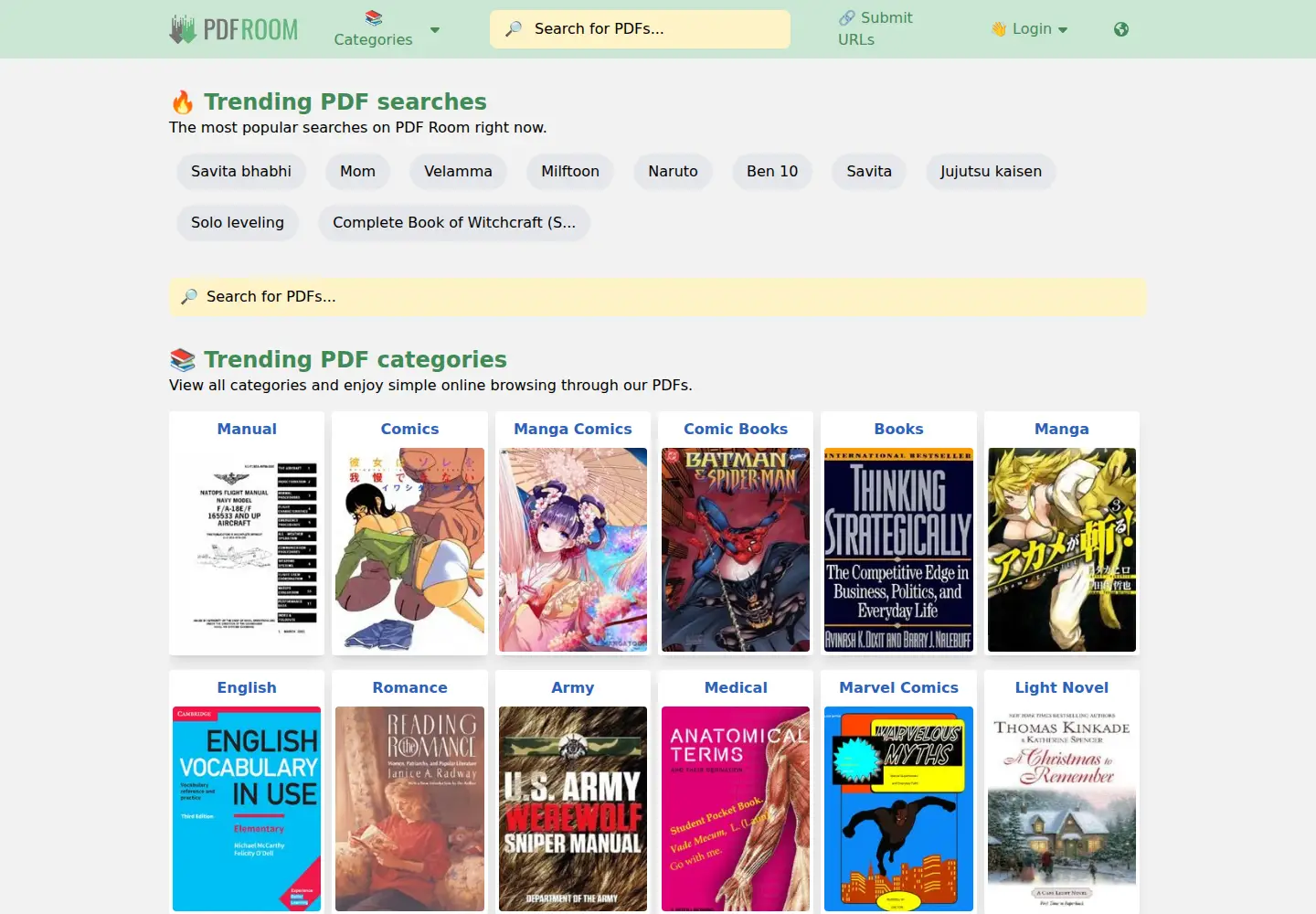Open the Marvel Comics category title
This screenshot has height=914, width=1316.
click(898, 687)
